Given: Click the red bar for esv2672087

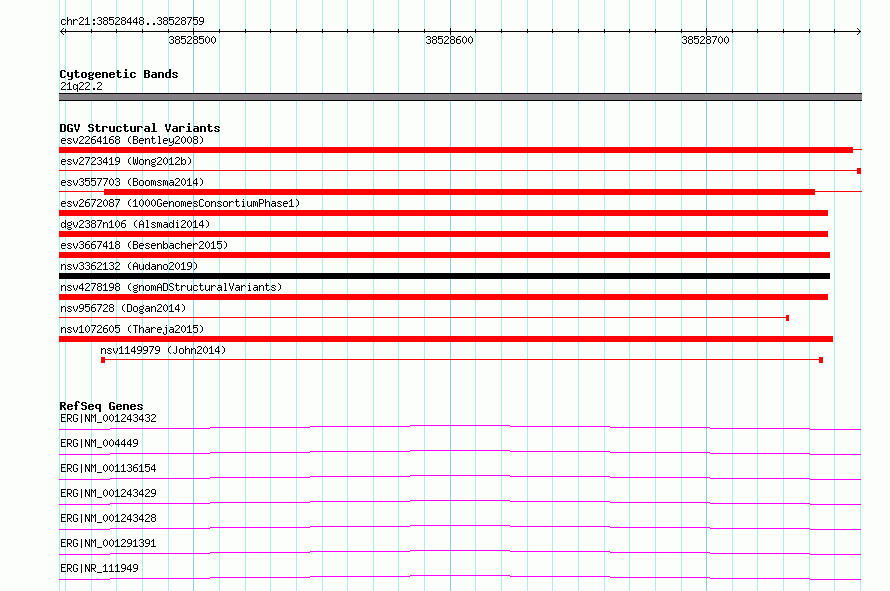Looking at the screenshot, I should (443, 213).
